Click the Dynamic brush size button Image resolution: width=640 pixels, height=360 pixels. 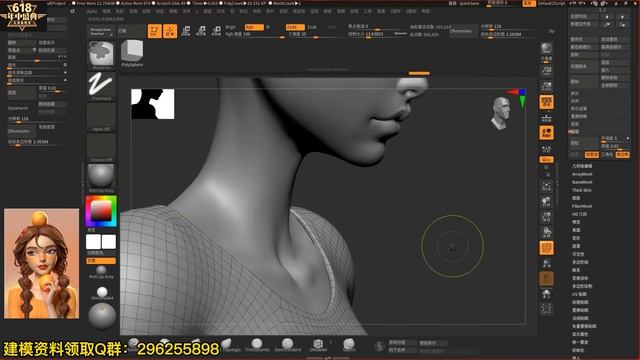coord(400,33)
